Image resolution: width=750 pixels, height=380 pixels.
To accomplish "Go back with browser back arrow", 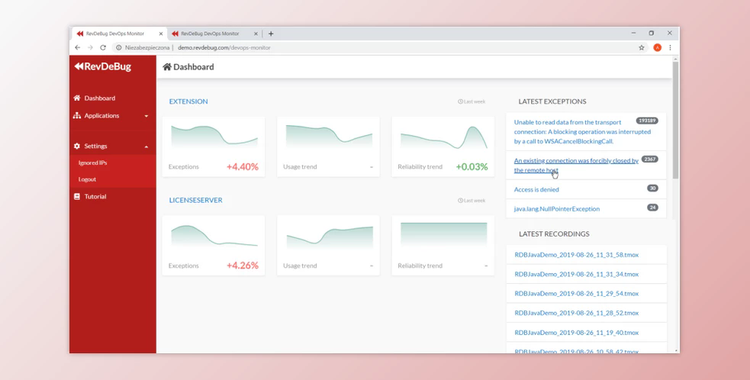I will point(77,47).
